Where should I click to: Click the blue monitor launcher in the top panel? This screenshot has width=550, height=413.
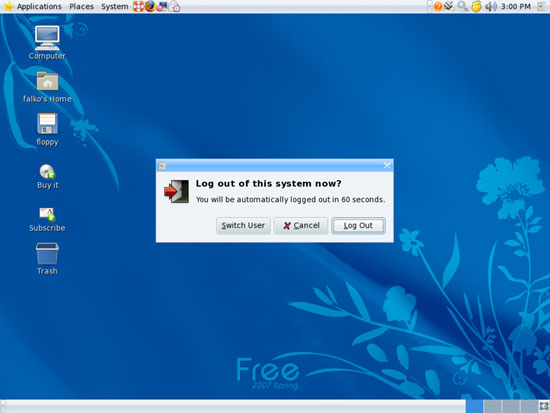(x=162, y=6)
